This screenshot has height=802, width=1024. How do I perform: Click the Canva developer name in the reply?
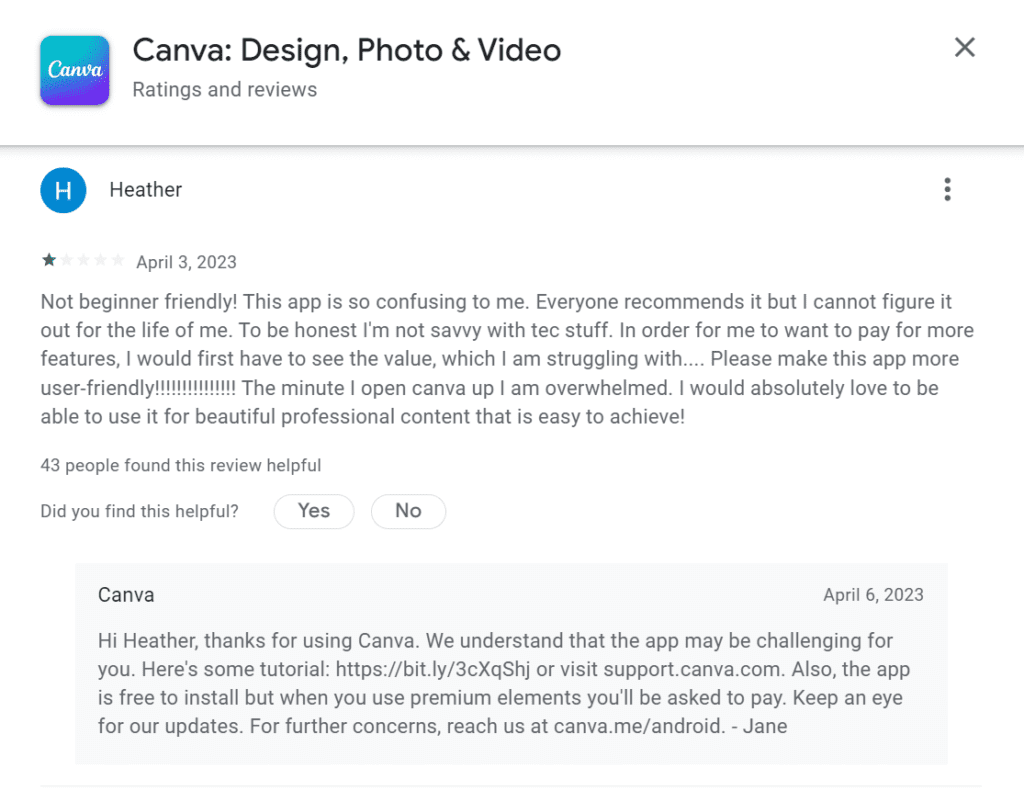126,595
